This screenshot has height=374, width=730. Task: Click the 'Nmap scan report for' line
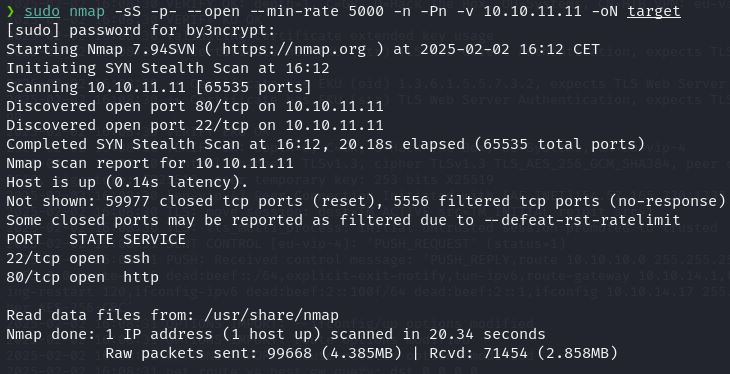(149, 163)
